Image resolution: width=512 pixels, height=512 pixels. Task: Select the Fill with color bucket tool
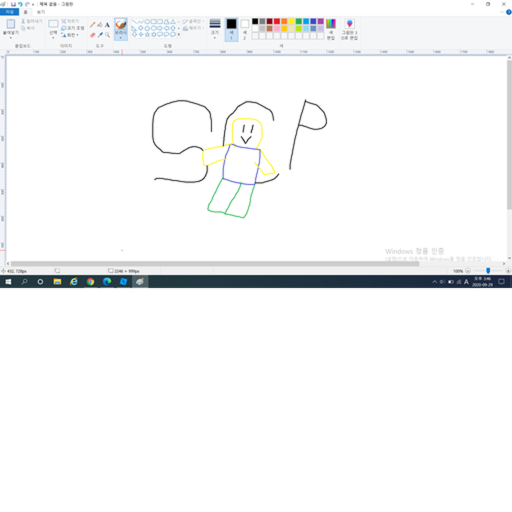(x=100, y=25)
